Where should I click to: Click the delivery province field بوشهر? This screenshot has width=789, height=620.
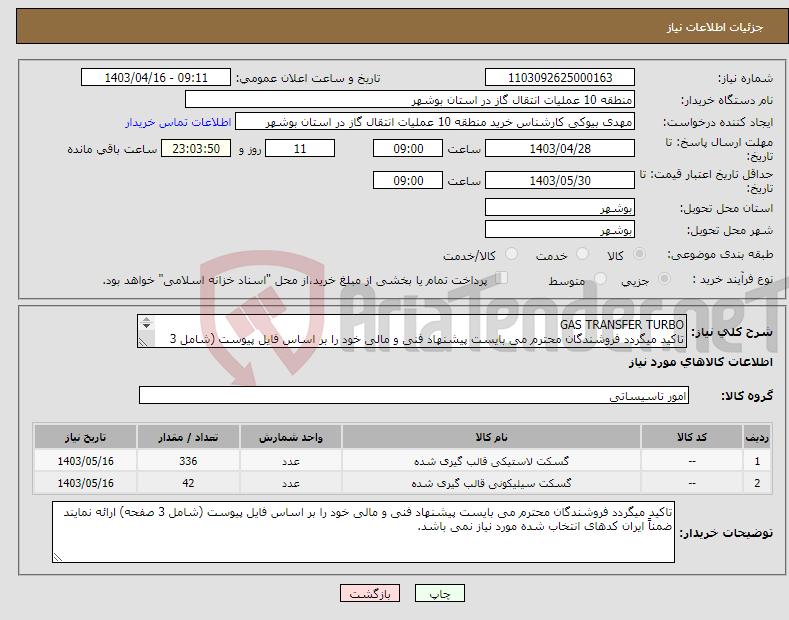click(x=560, y=207)
